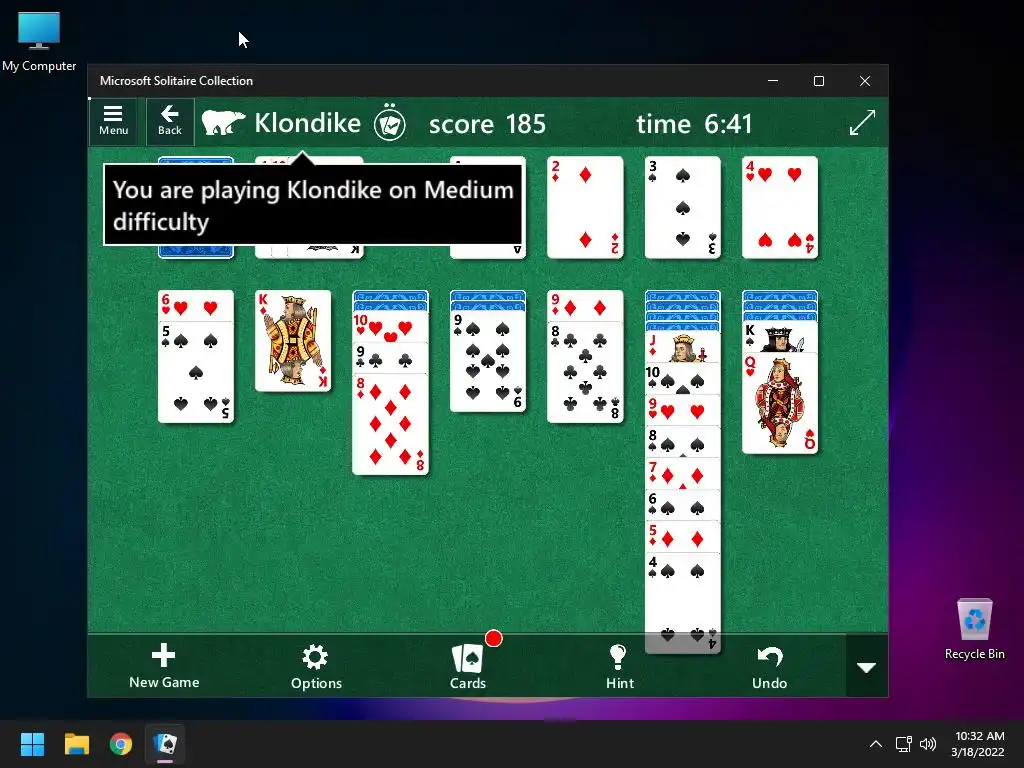This screenshot has width=1024, height=768.
Task: Start a New Game
Action: [164, 666]
